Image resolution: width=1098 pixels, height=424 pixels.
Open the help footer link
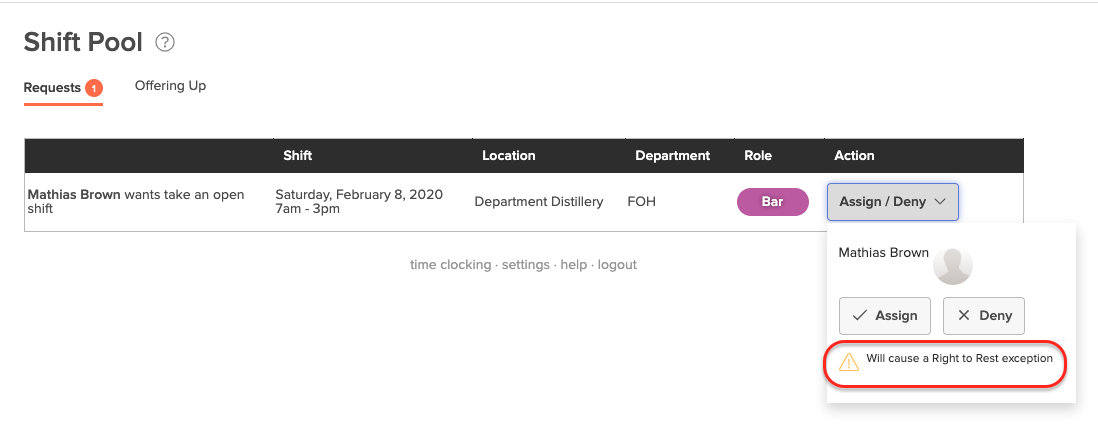[x=574, y=265]
